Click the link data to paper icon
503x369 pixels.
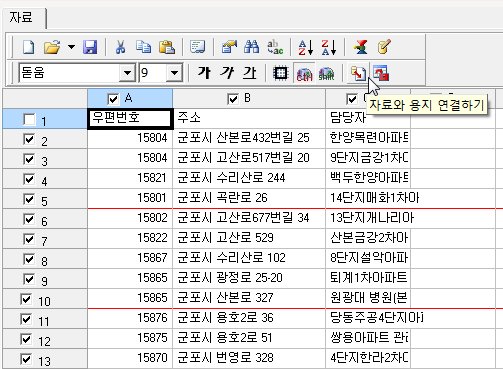coord(358,73)
